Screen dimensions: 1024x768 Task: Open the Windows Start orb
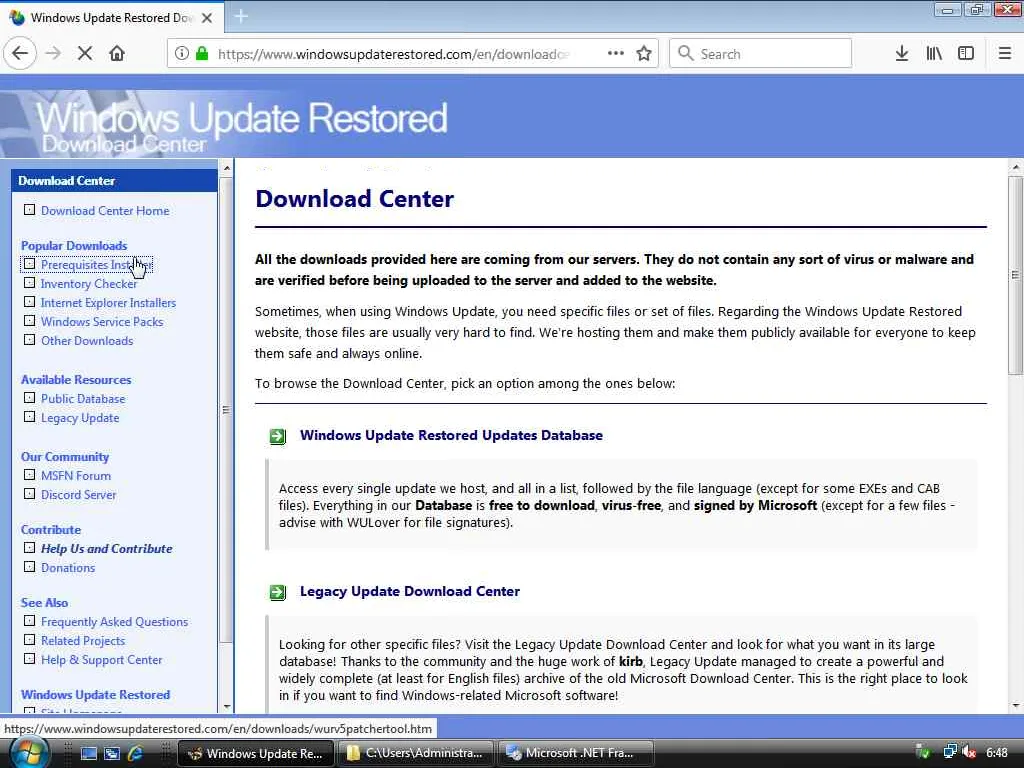pos(28,753)
